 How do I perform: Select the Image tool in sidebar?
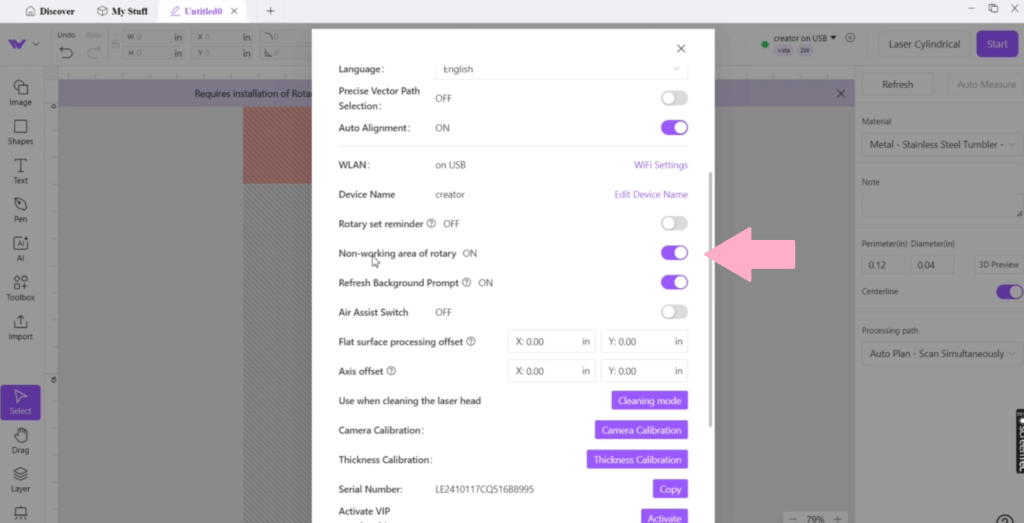(x=20, y=92)
